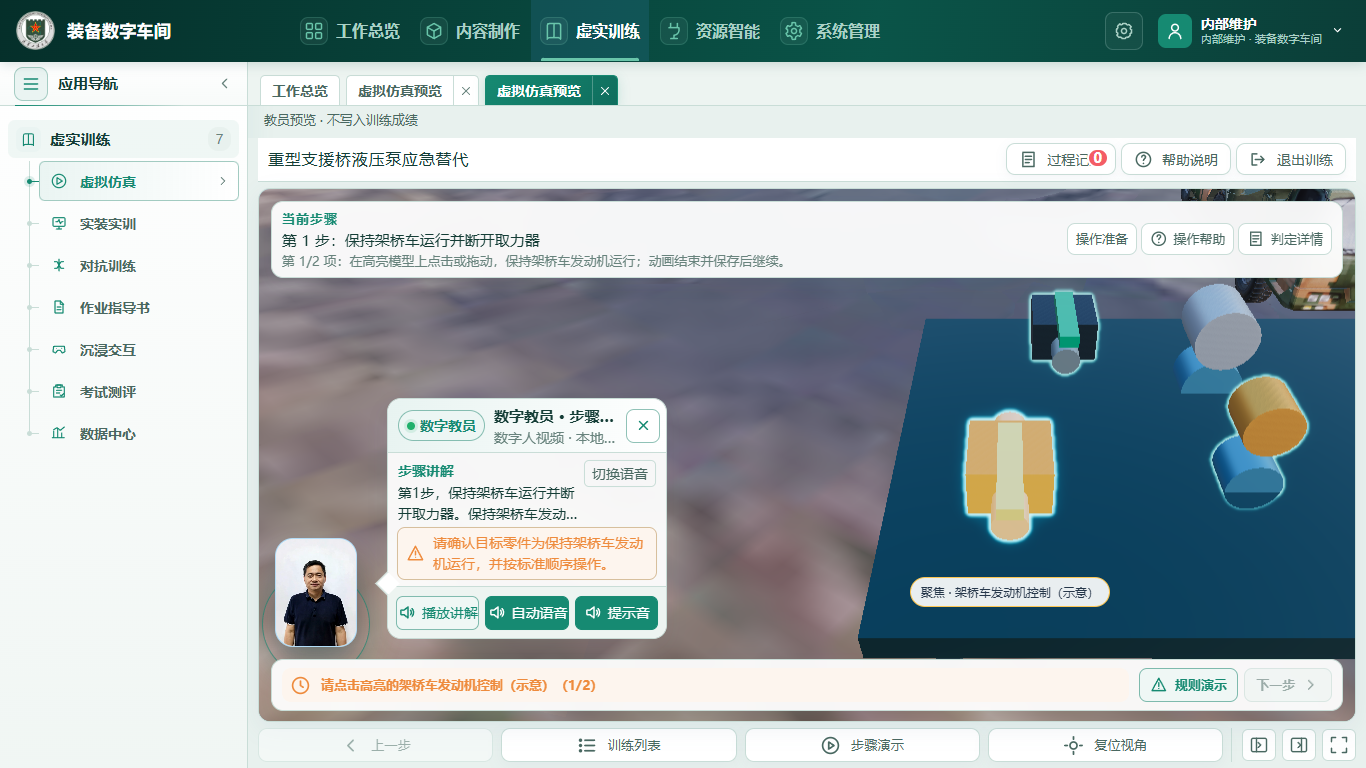Collapse sidebar with the left chevron arrow
This screenshot has width=1366, height=768.
click(224, 84)
